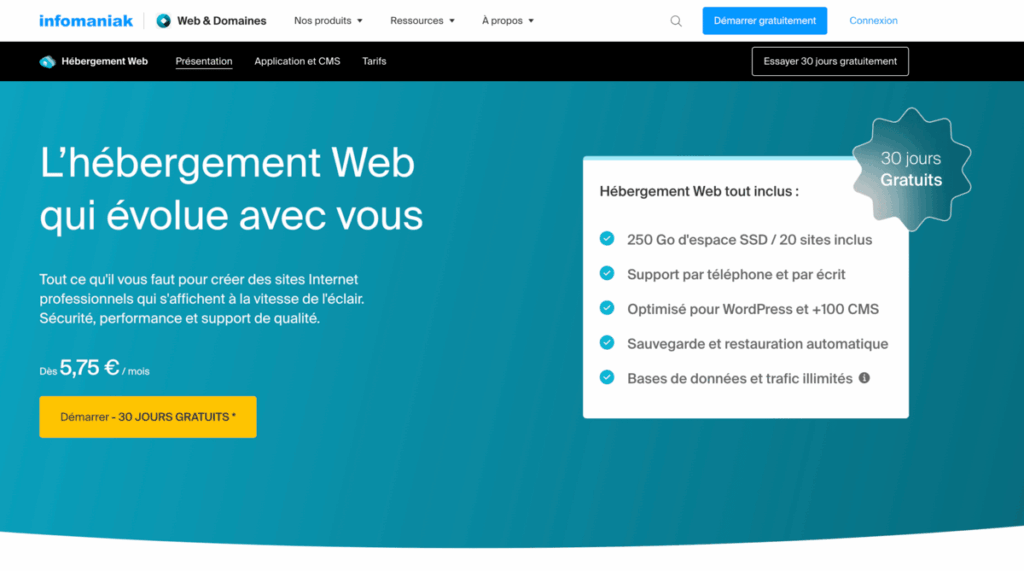Expand the À propos dropdown

coord(507,21)
